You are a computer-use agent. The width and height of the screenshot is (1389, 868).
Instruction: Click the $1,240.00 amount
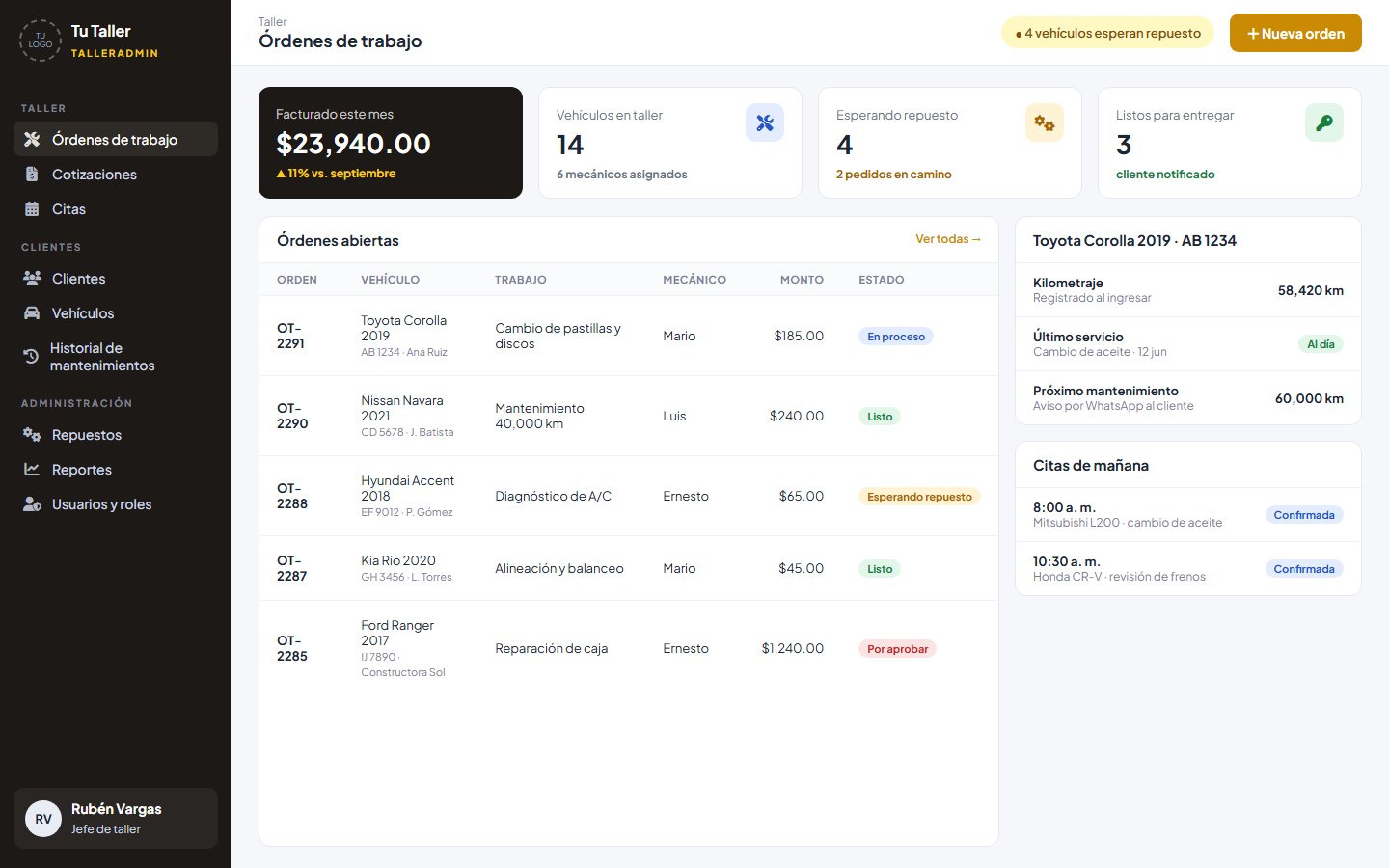(793, 648)
